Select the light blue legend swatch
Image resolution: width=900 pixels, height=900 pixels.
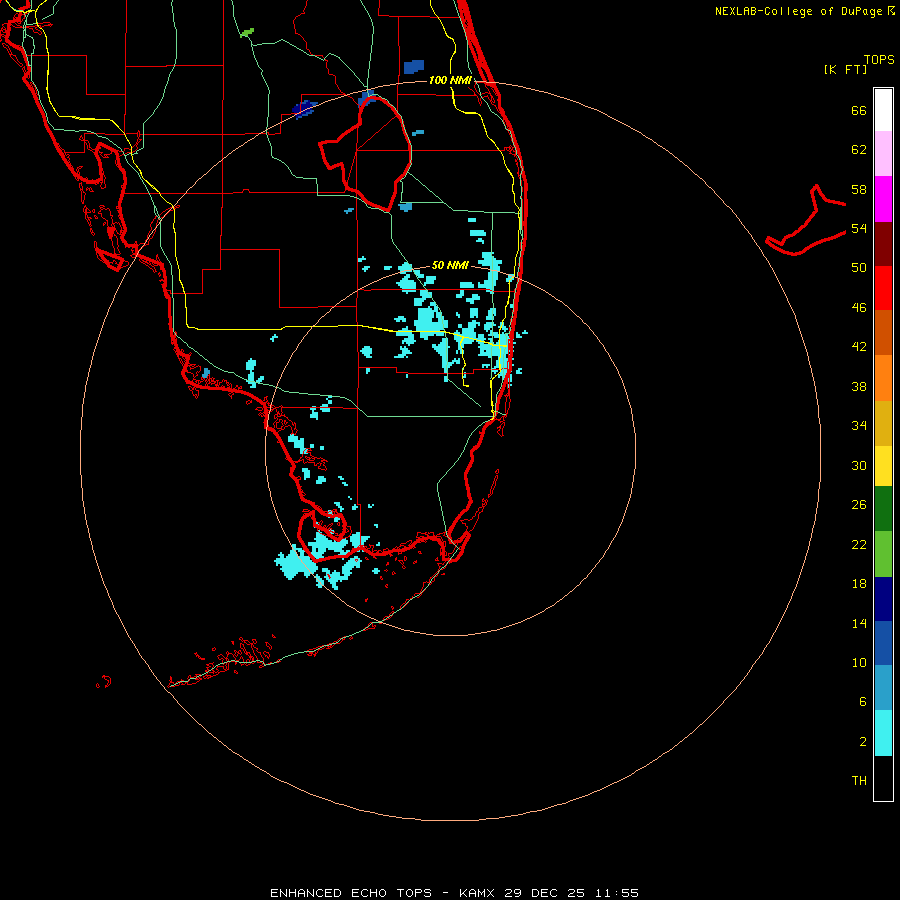[883, 688]
